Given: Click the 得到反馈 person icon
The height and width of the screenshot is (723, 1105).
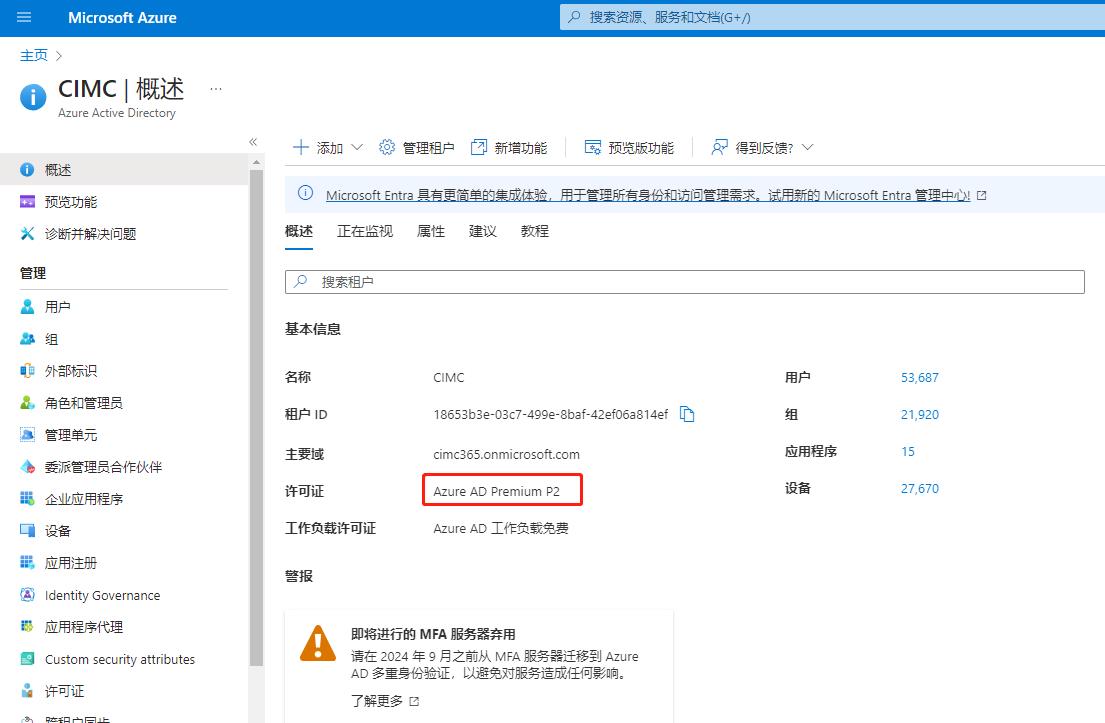Looking at the screenshot, I should tap(719, 147).
